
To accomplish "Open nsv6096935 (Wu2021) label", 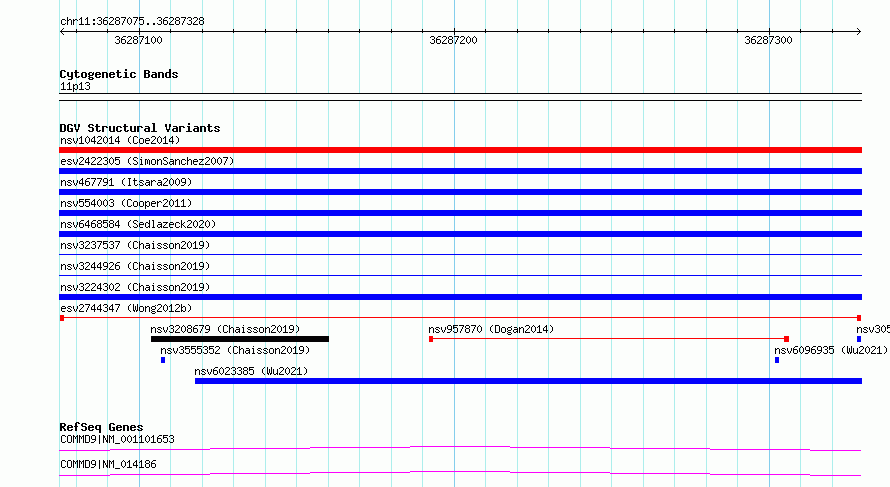I will tap(831, 350).
